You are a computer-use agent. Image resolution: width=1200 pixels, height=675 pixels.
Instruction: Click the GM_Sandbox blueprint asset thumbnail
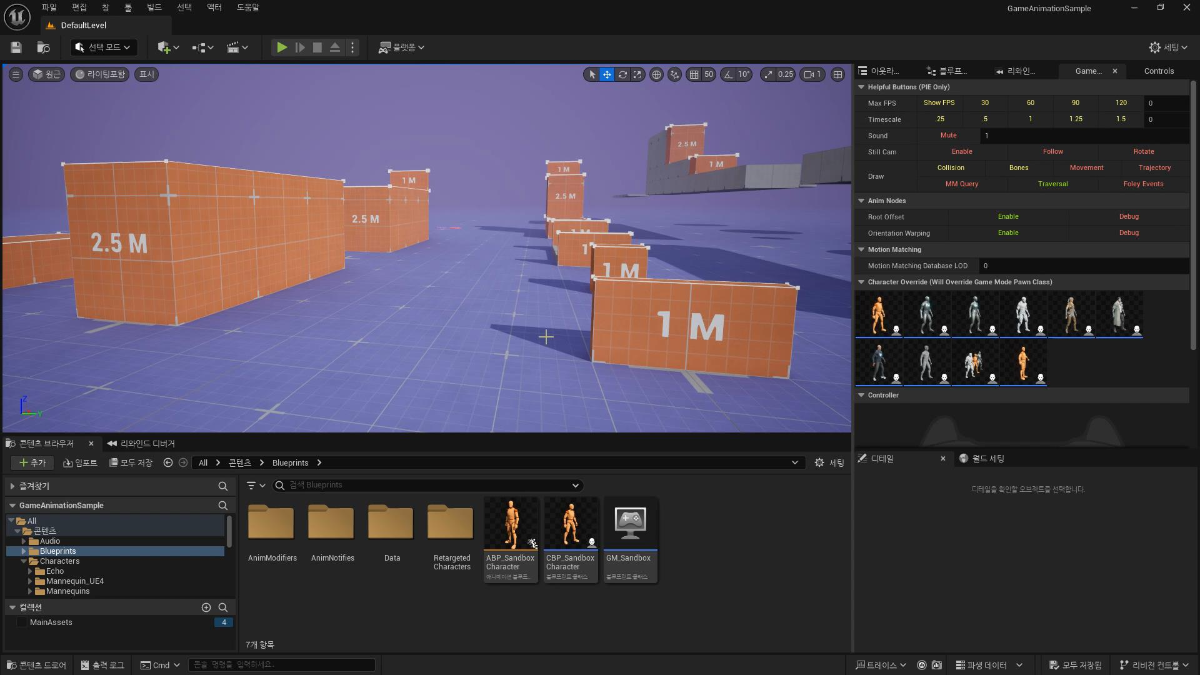(x=630, y=523)
